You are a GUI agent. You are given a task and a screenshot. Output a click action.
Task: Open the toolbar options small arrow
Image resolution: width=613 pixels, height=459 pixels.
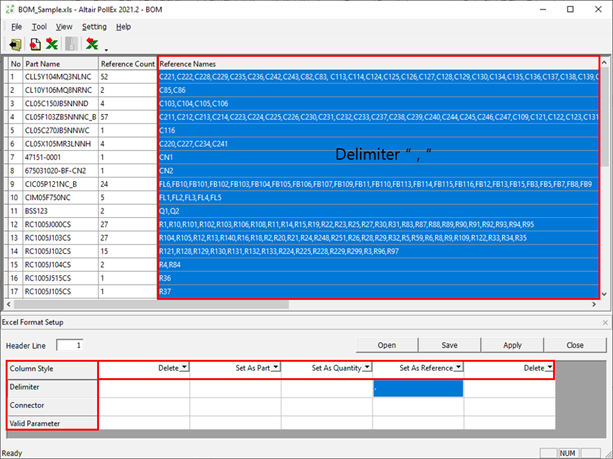[106, 48]
